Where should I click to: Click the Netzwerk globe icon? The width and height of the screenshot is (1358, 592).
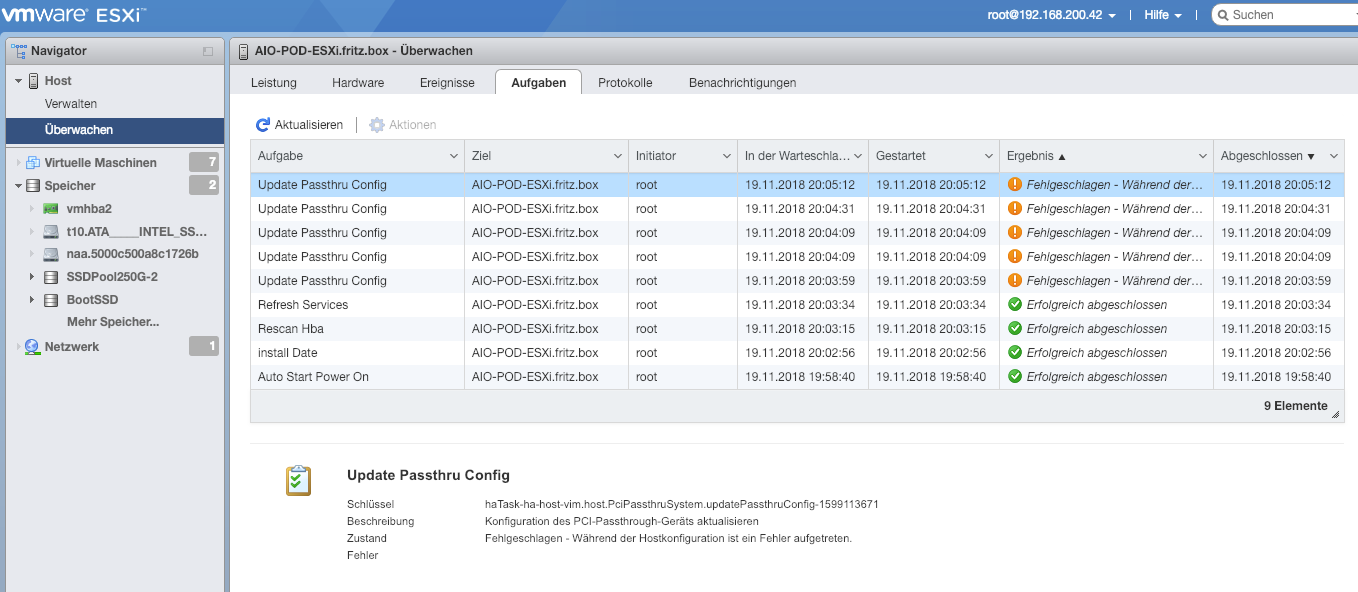32,347
